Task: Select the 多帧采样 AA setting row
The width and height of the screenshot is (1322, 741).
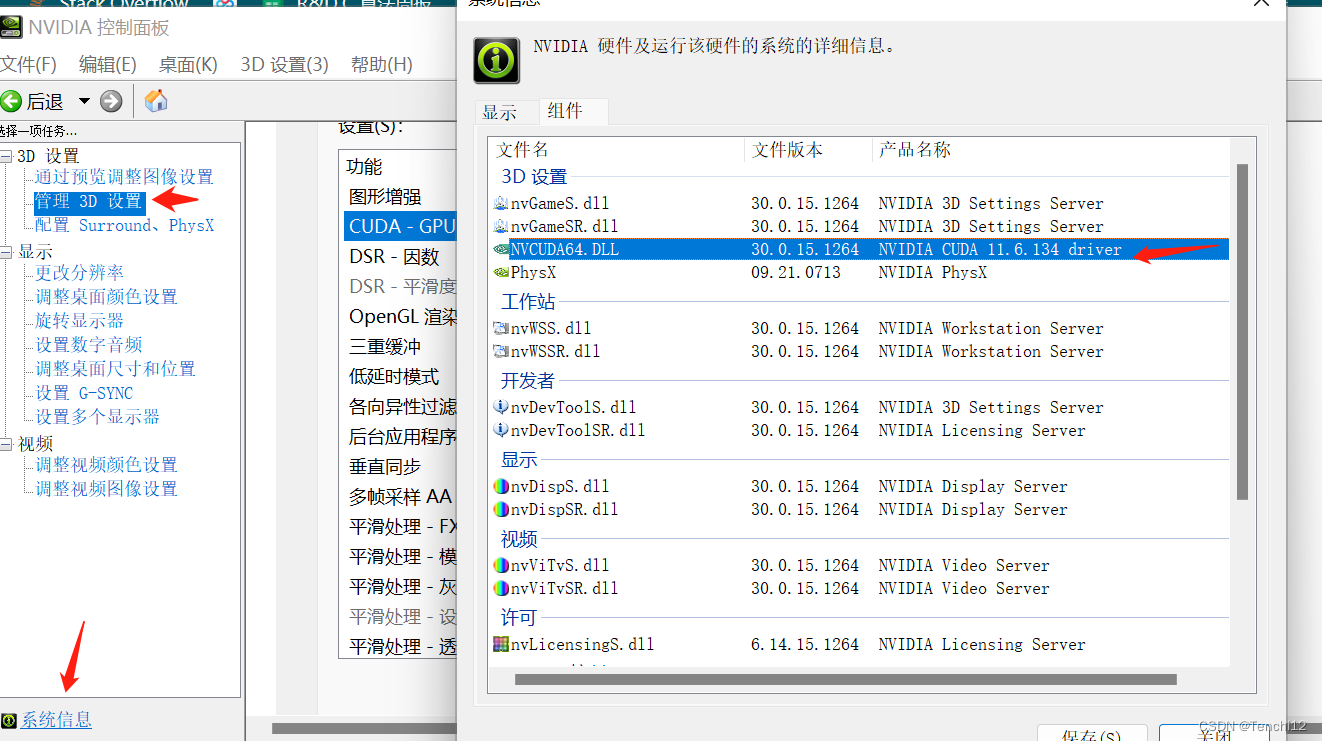Action: pos(400,497)
